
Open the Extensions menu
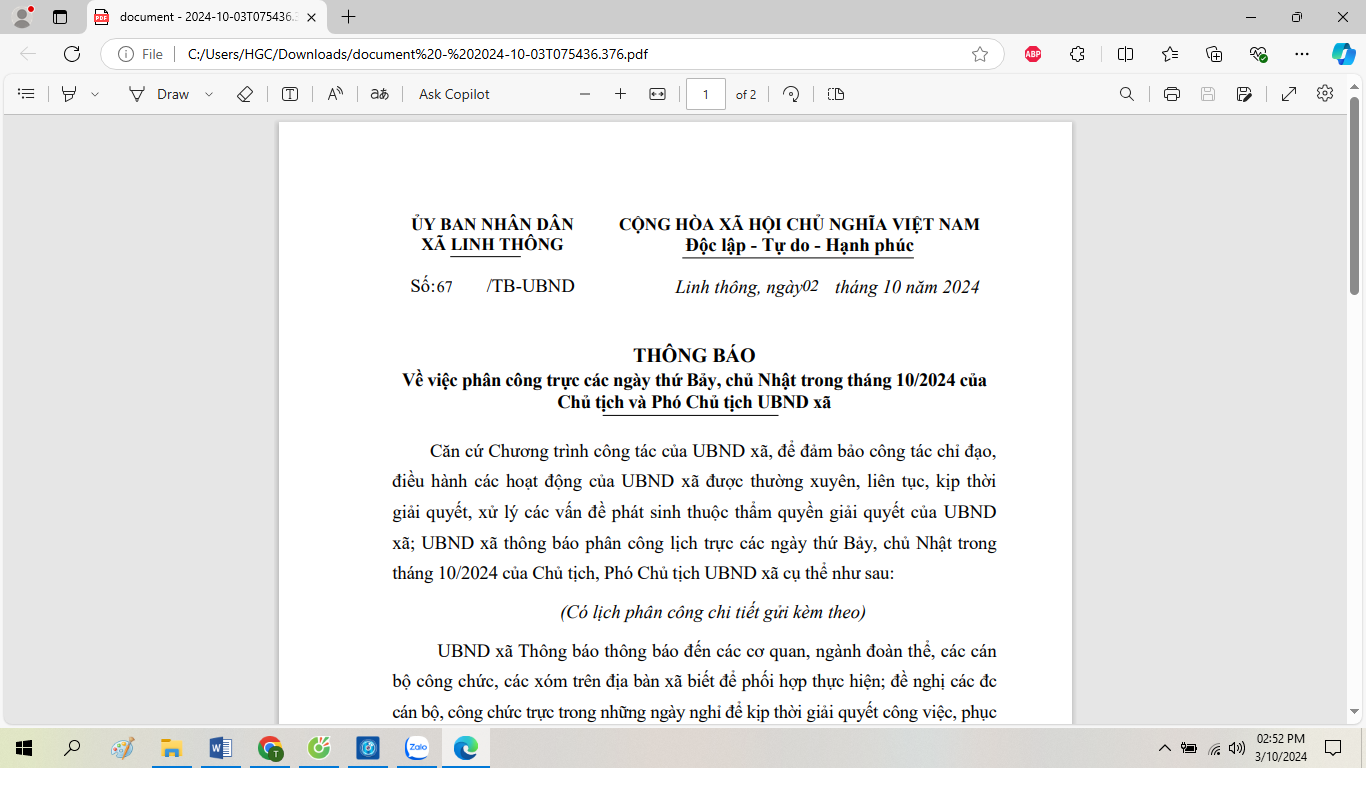coord(1077,54)
